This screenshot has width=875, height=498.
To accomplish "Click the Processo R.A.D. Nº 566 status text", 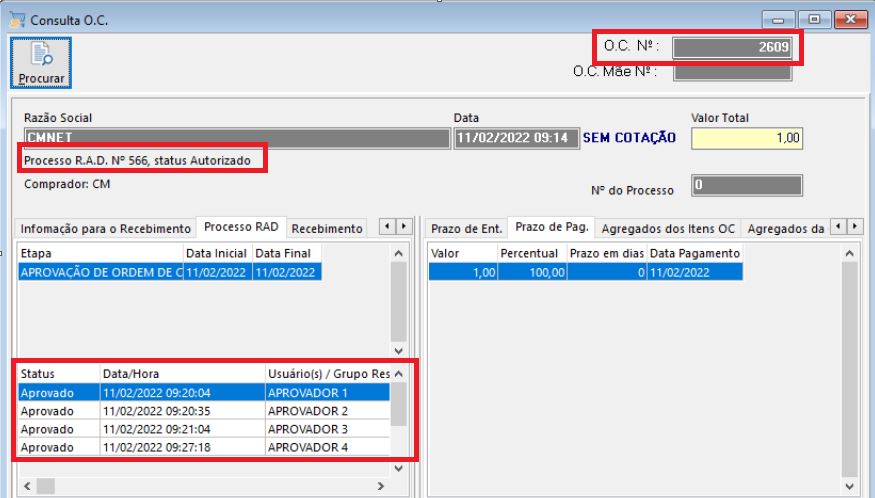I will [137, 160].
